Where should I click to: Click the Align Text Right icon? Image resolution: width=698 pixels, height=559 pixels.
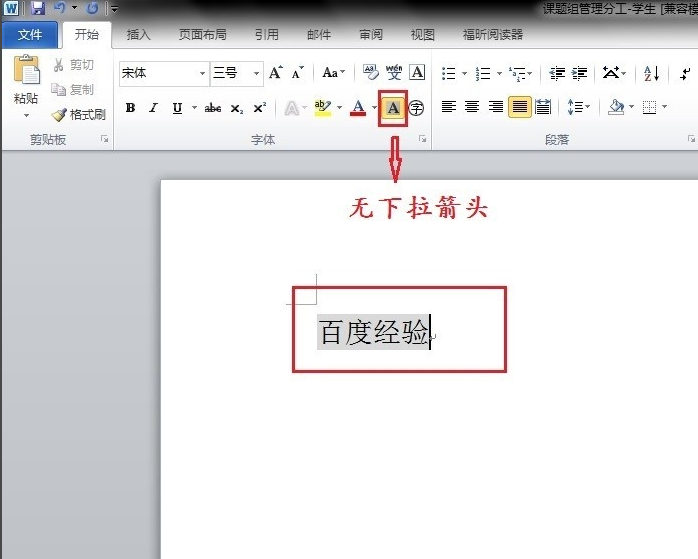point(495,107)
